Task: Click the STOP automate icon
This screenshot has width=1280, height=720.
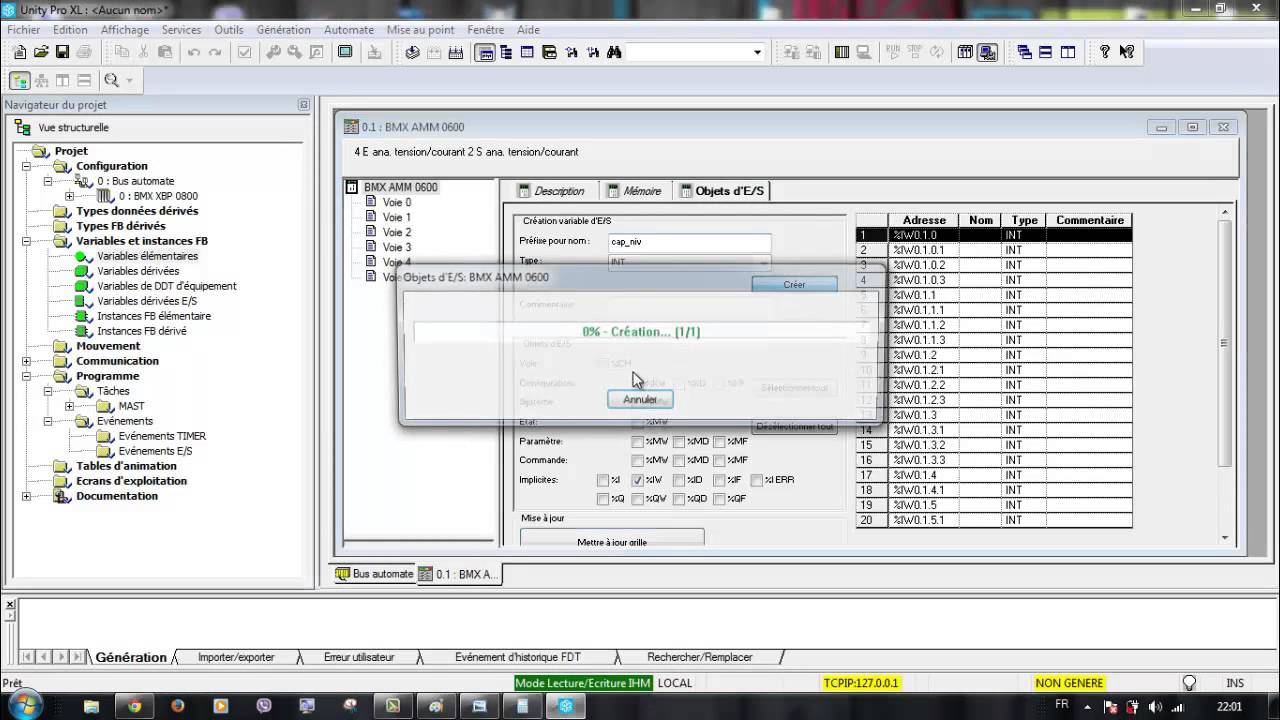Action: click(x=913, y=52)
